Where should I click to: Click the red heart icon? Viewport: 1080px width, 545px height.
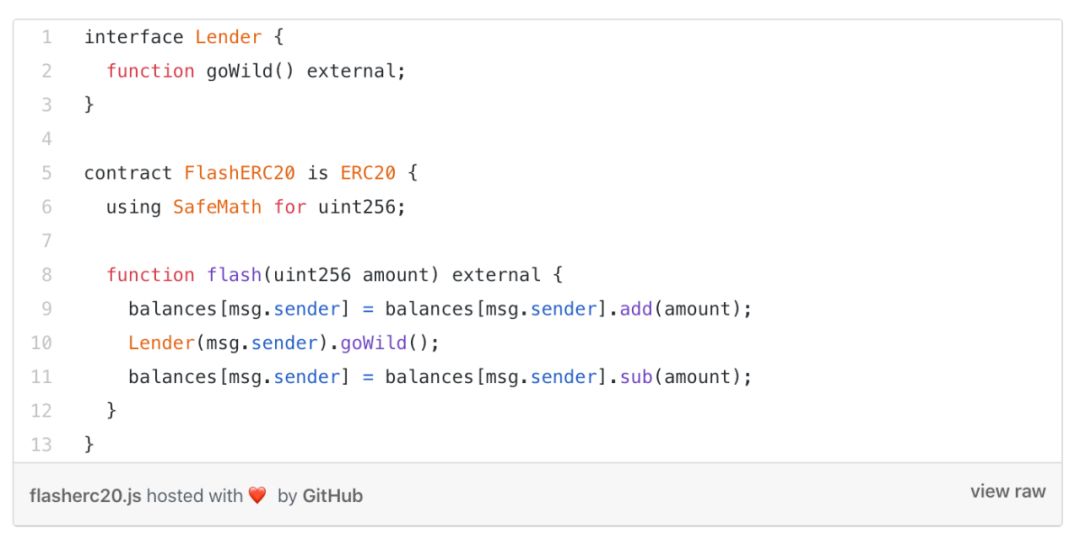coord(257,495)
